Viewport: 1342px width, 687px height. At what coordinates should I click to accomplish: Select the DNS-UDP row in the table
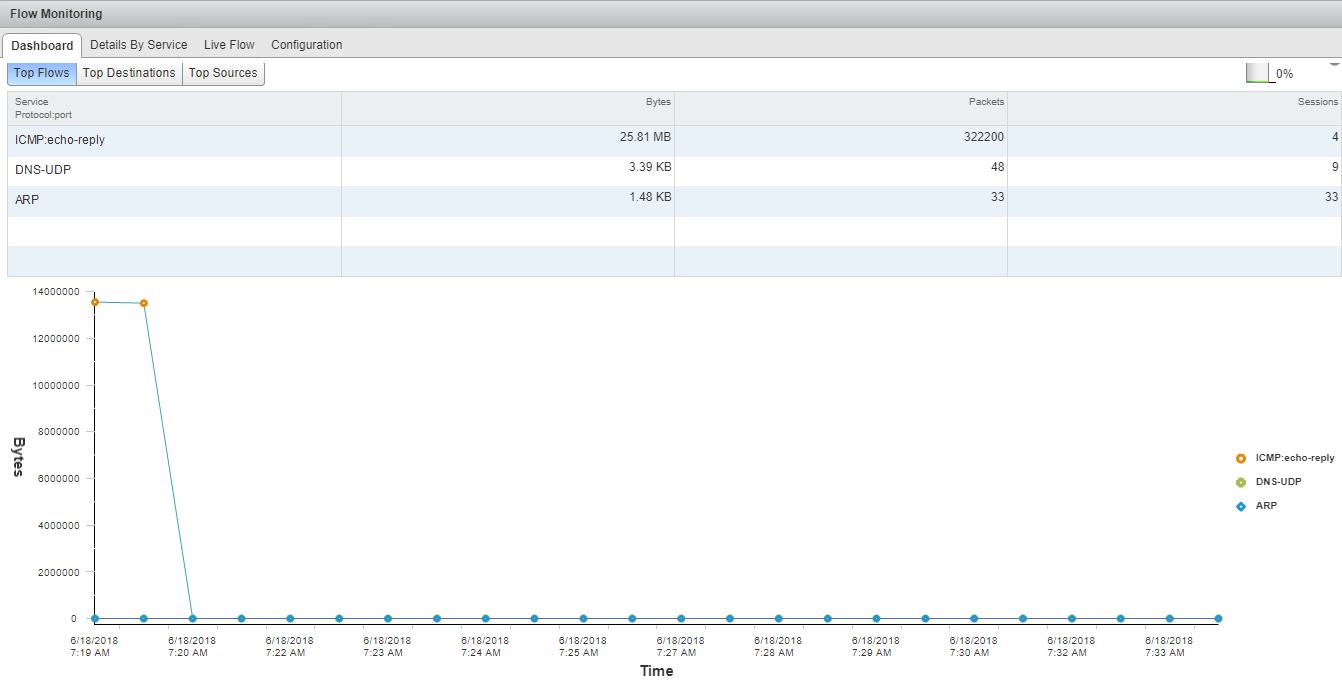click(x=43, y=170)
